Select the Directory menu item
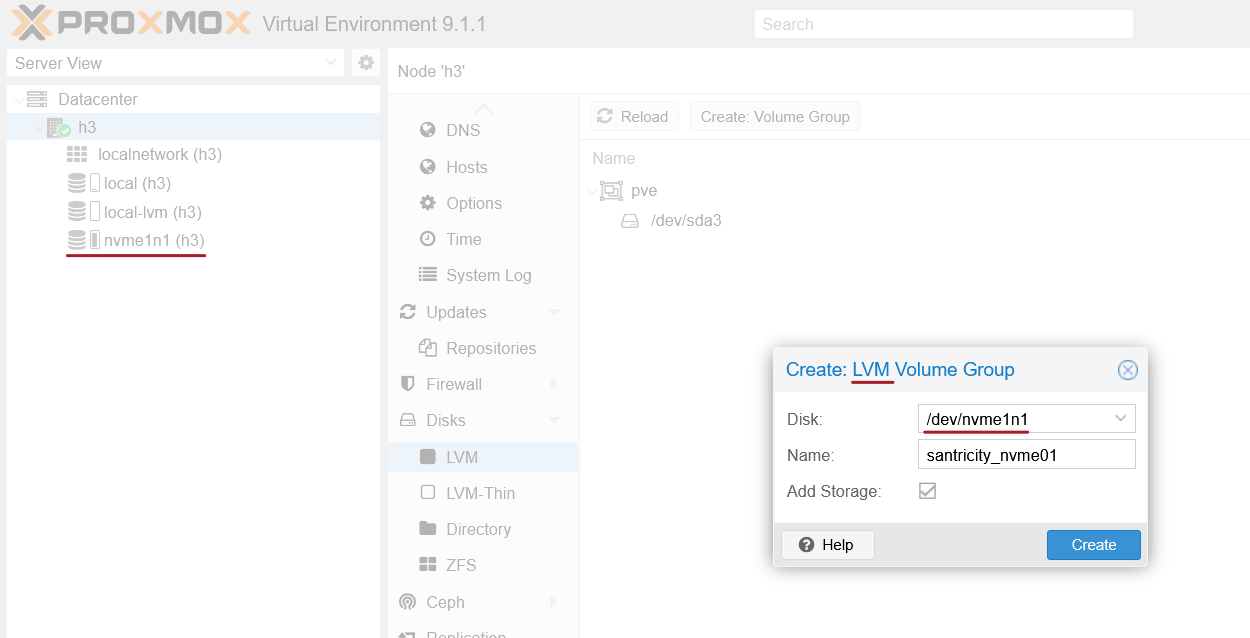 [483, 529]
